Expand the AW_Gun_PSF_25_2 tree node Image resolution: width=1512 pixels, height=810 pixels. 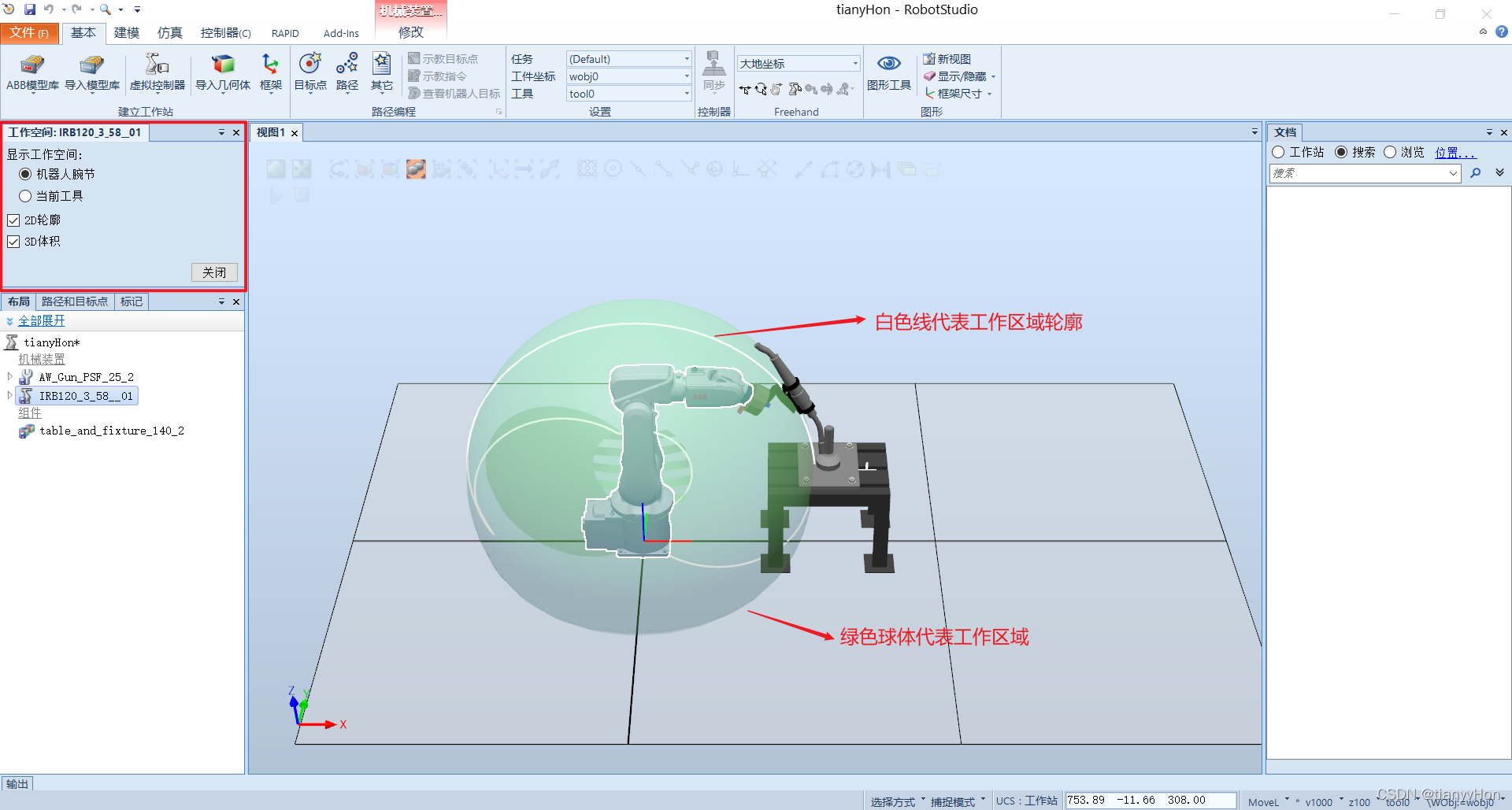(9, 377)
